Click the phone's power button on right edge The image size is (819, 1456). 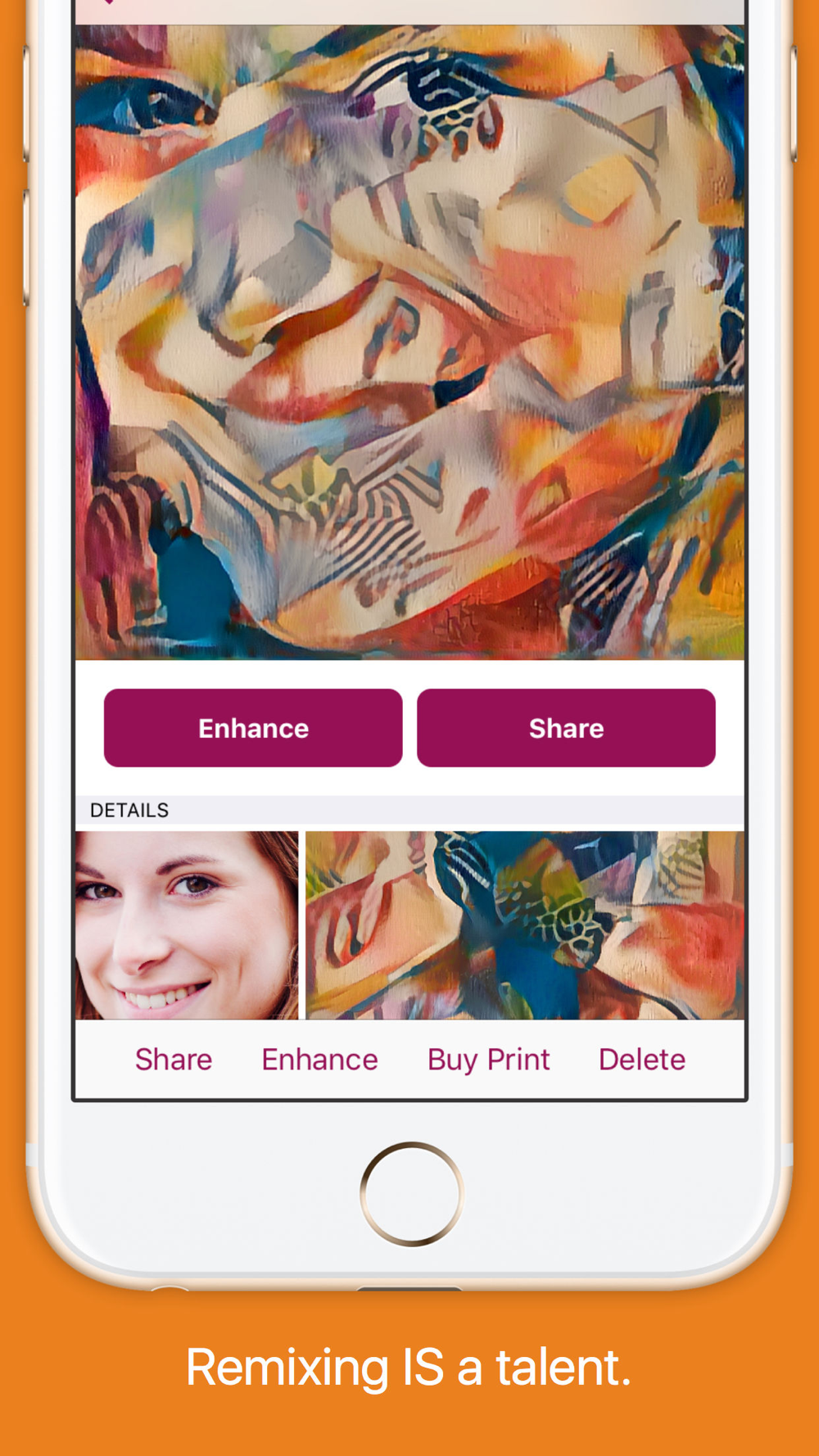pos(793,102)
